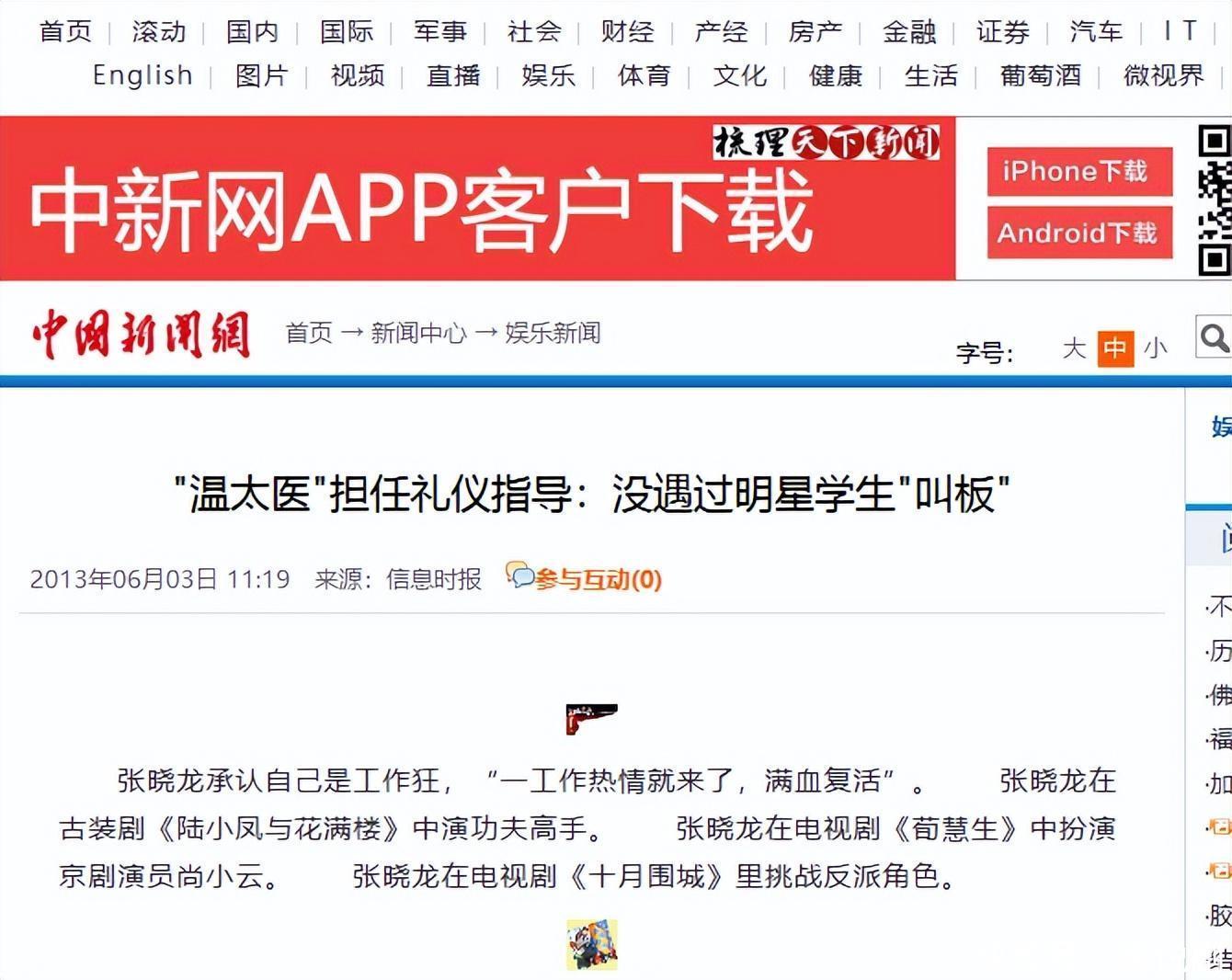
Task: Click the 中国新闻網 site logo
Action: point(141,334)
